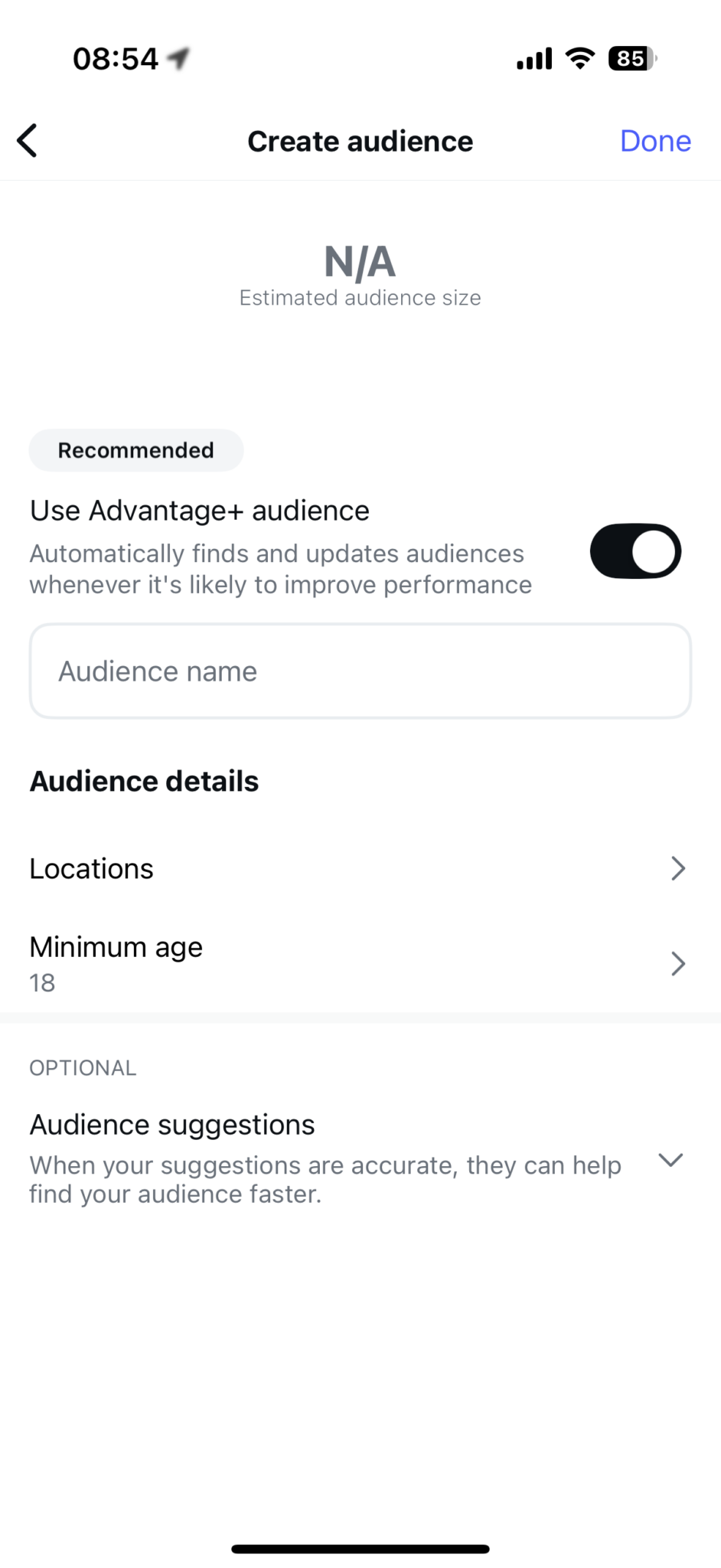The image size is (721, 1568).
Task: Toggle the Advantage+ audience switch
Action: click(635, 551)
